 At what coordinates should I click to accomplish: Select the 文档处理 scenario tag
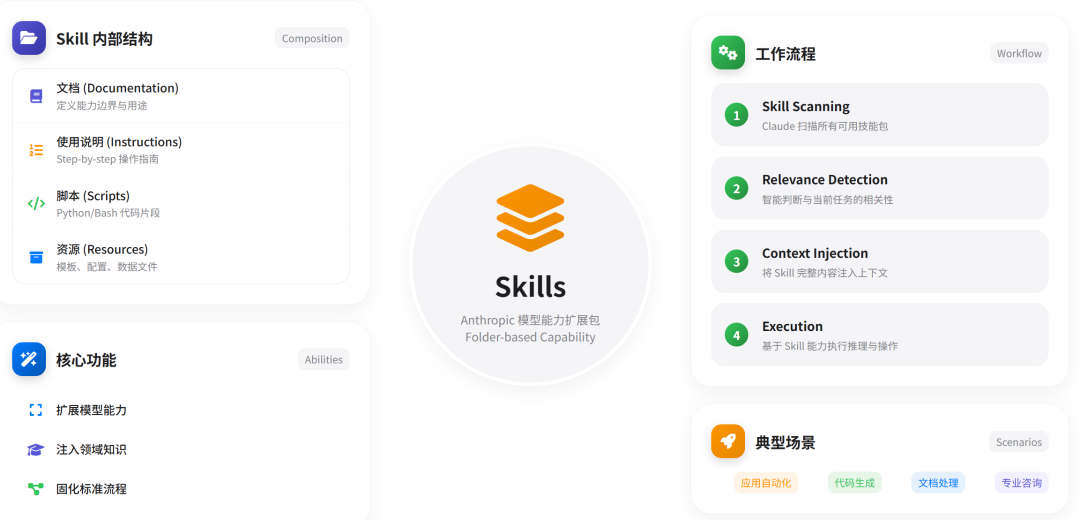click(x=938, y=483)
